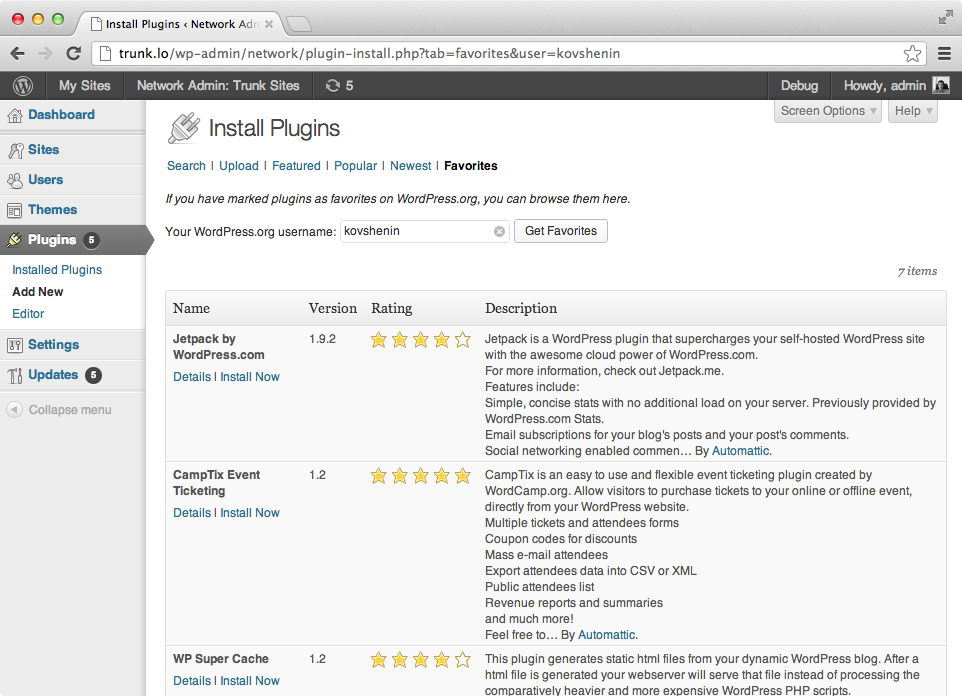Click the fullscreen arrows icon in title bar

tap(945, 18)
